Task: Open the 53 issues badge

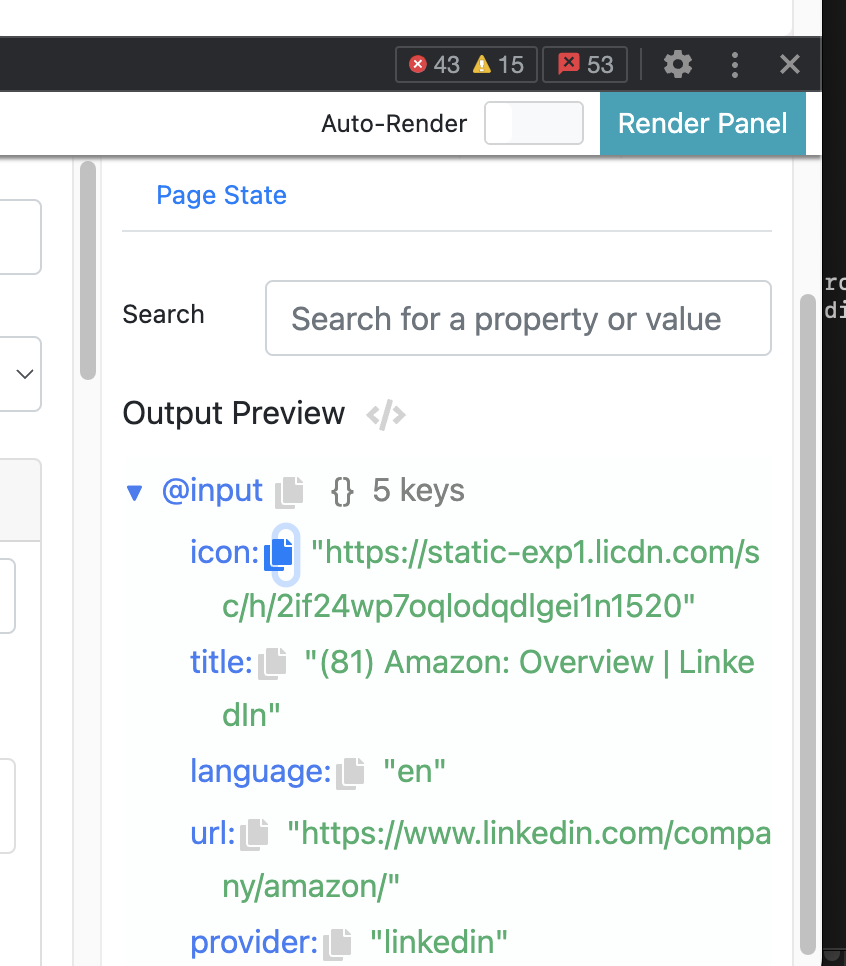Action: [585, 64]
